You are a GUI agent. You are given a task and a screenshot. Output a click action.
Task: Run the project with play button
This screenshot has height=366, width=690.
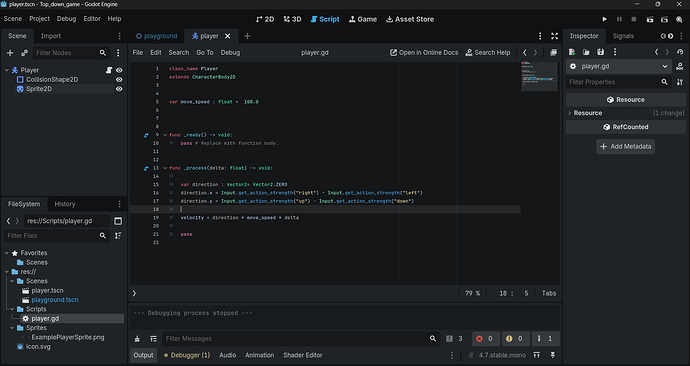coord(605,19)
